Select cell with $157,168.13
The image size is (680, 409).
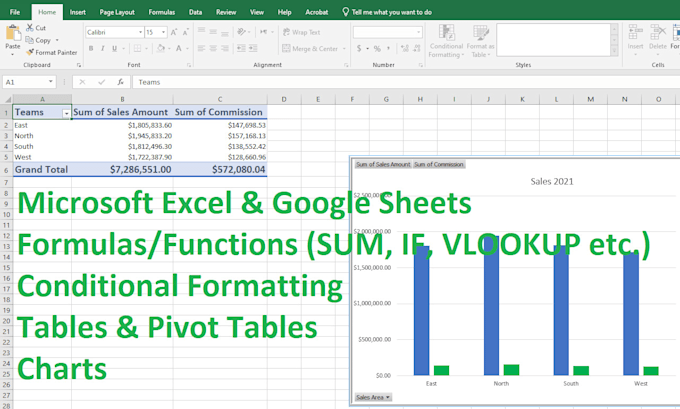pos(220,136)
